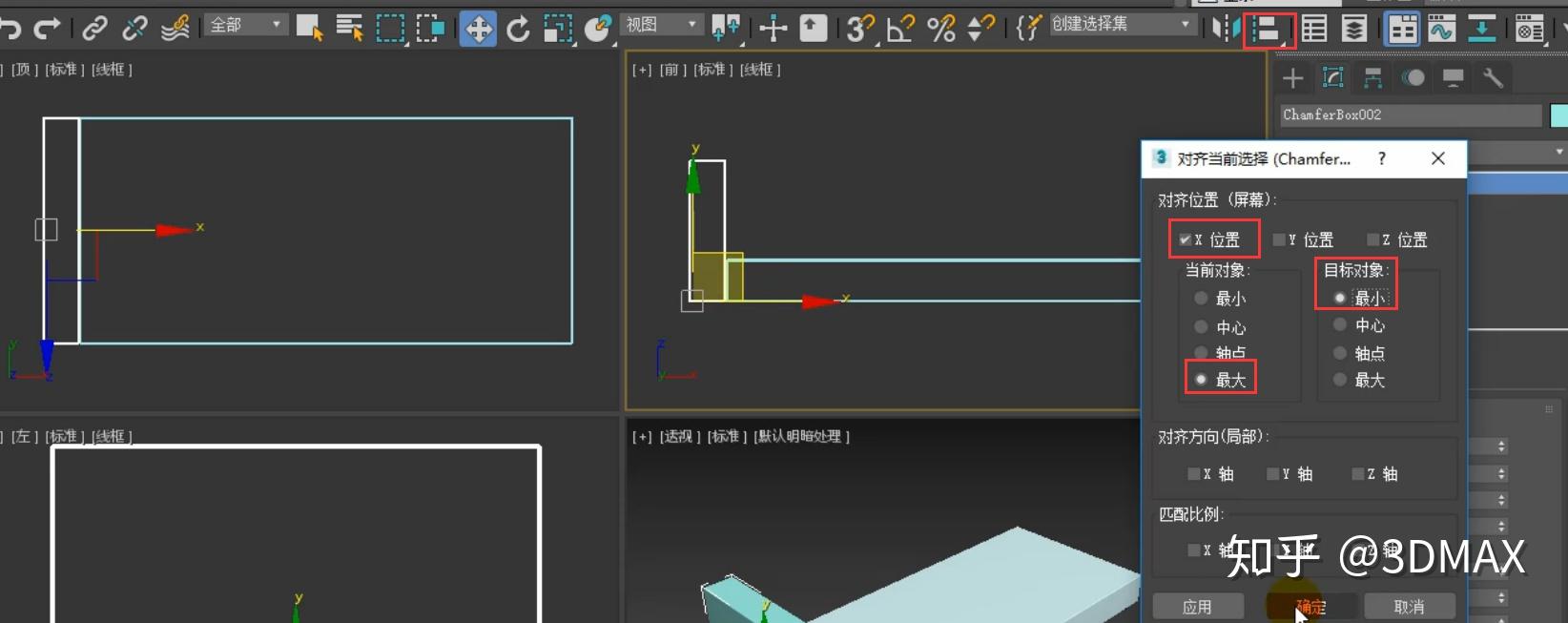The image size is (1568, 623).
Task: Click the 应用 button
Action: pyautogui.click(x=1198, y=607)
